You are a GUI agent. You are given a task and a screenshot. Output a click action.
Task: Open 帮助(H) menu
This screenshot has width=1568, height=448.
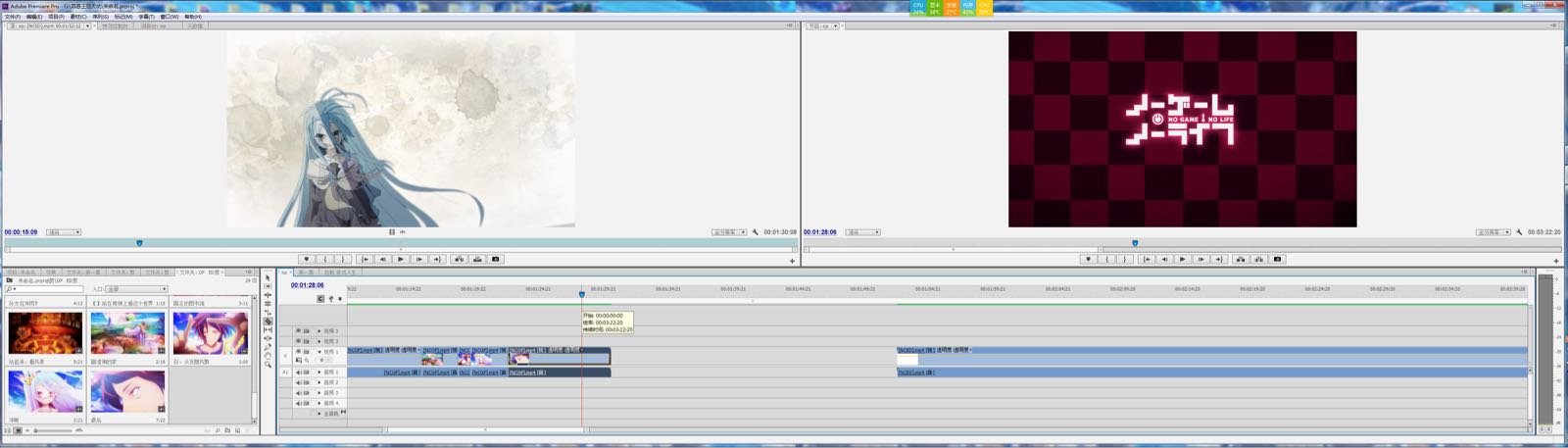(193, 17)
